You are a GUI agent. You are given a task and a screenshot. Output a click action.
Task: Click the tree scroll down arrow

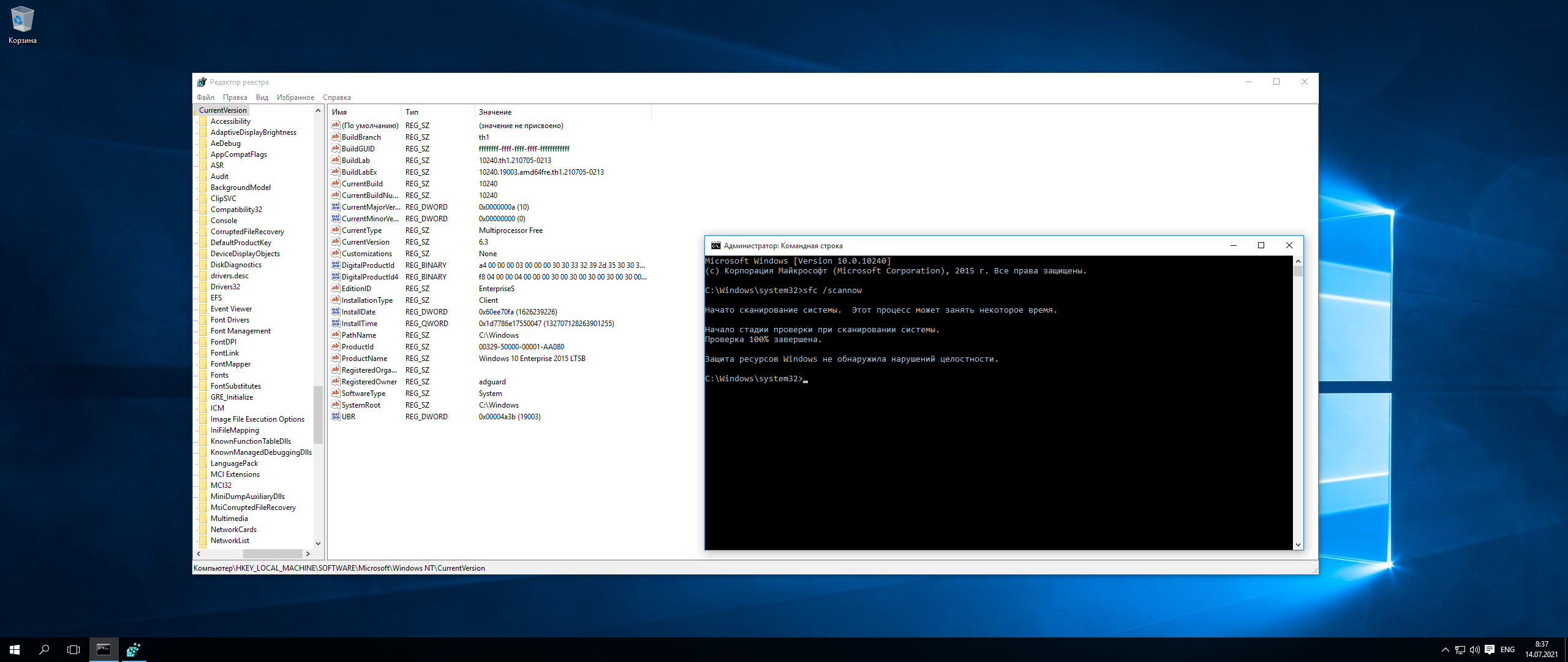pos(318,543)
